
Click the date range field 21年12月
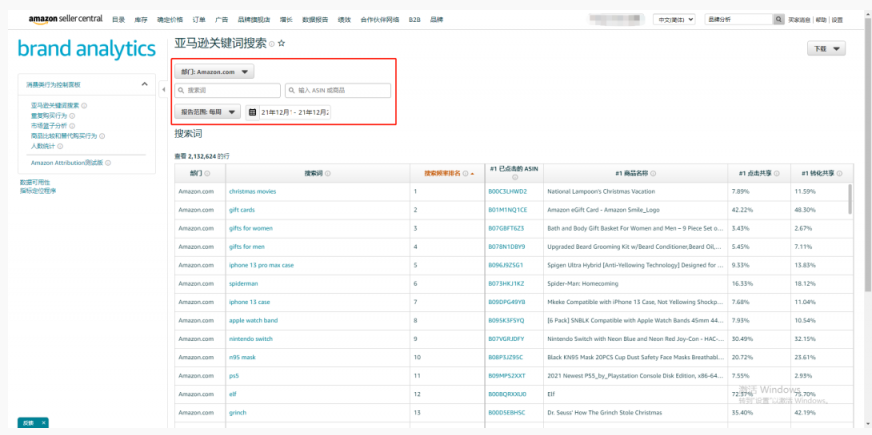295,112
